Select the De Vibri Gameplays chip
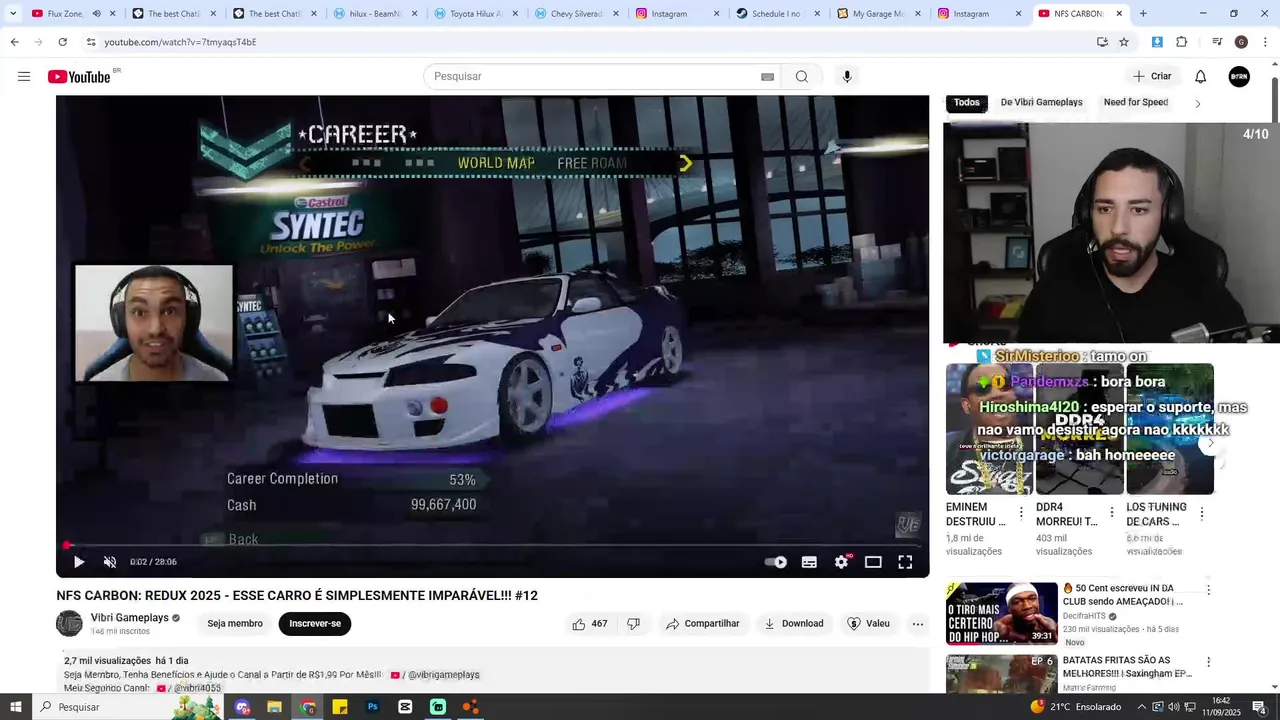Image resolution: width=1280 pixels, height=720 pixels. click(1041, 102)
